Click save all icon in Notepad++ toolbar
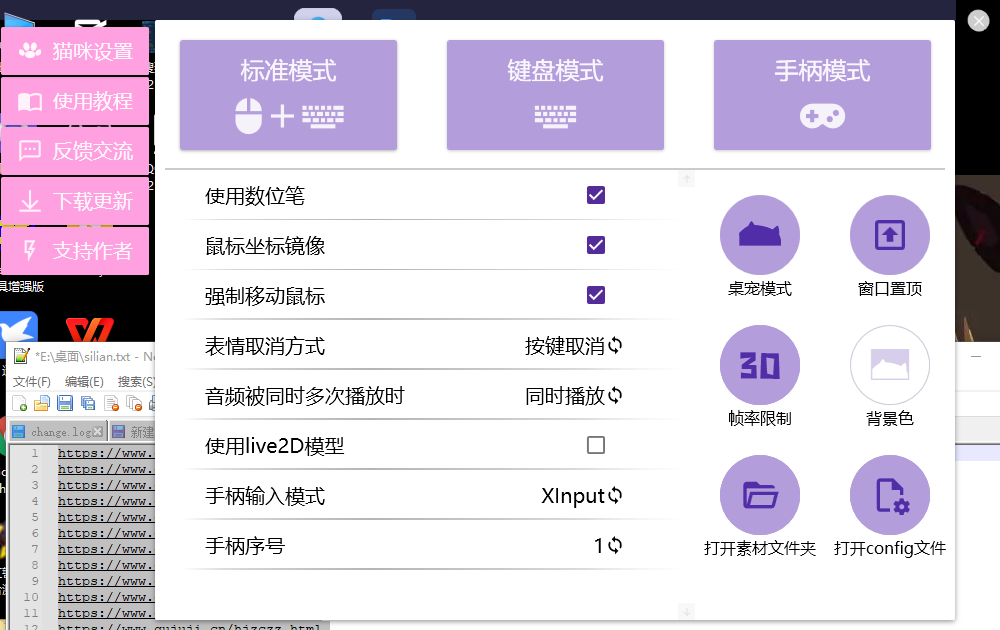This screenshot has width=1000, height=630. click(x=88, y=403)
